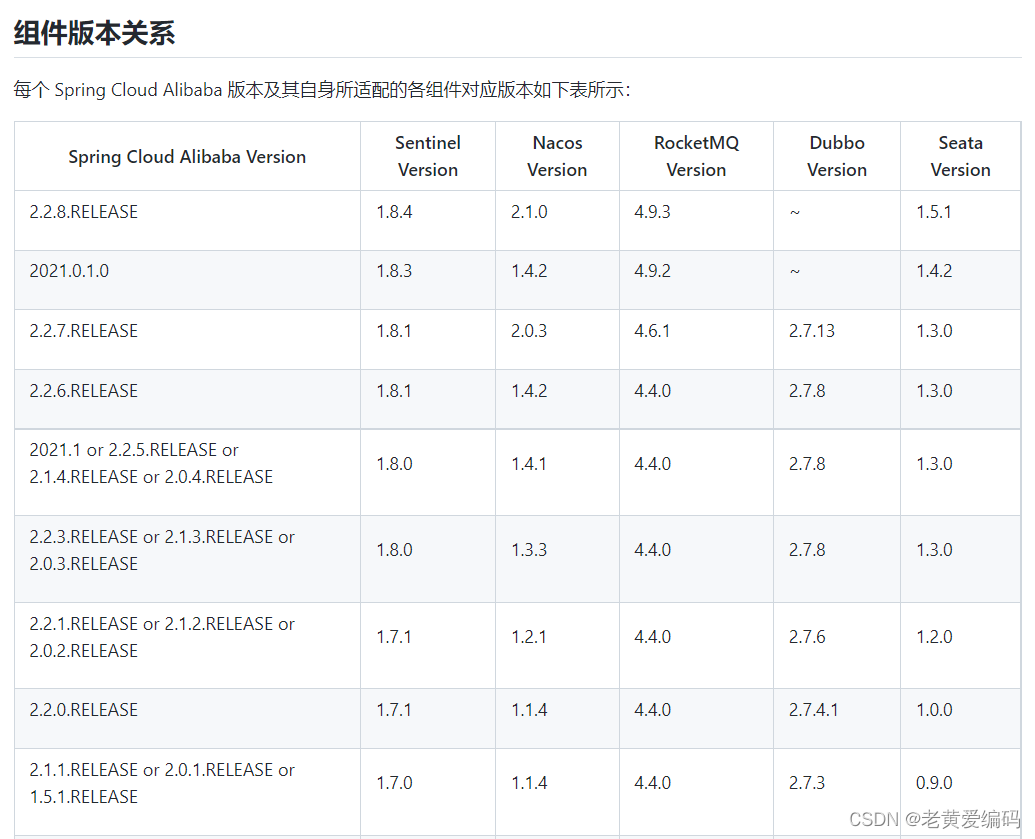Click Nacos value 1.4.1
The image size is (1035, 839).
[529, 464]
